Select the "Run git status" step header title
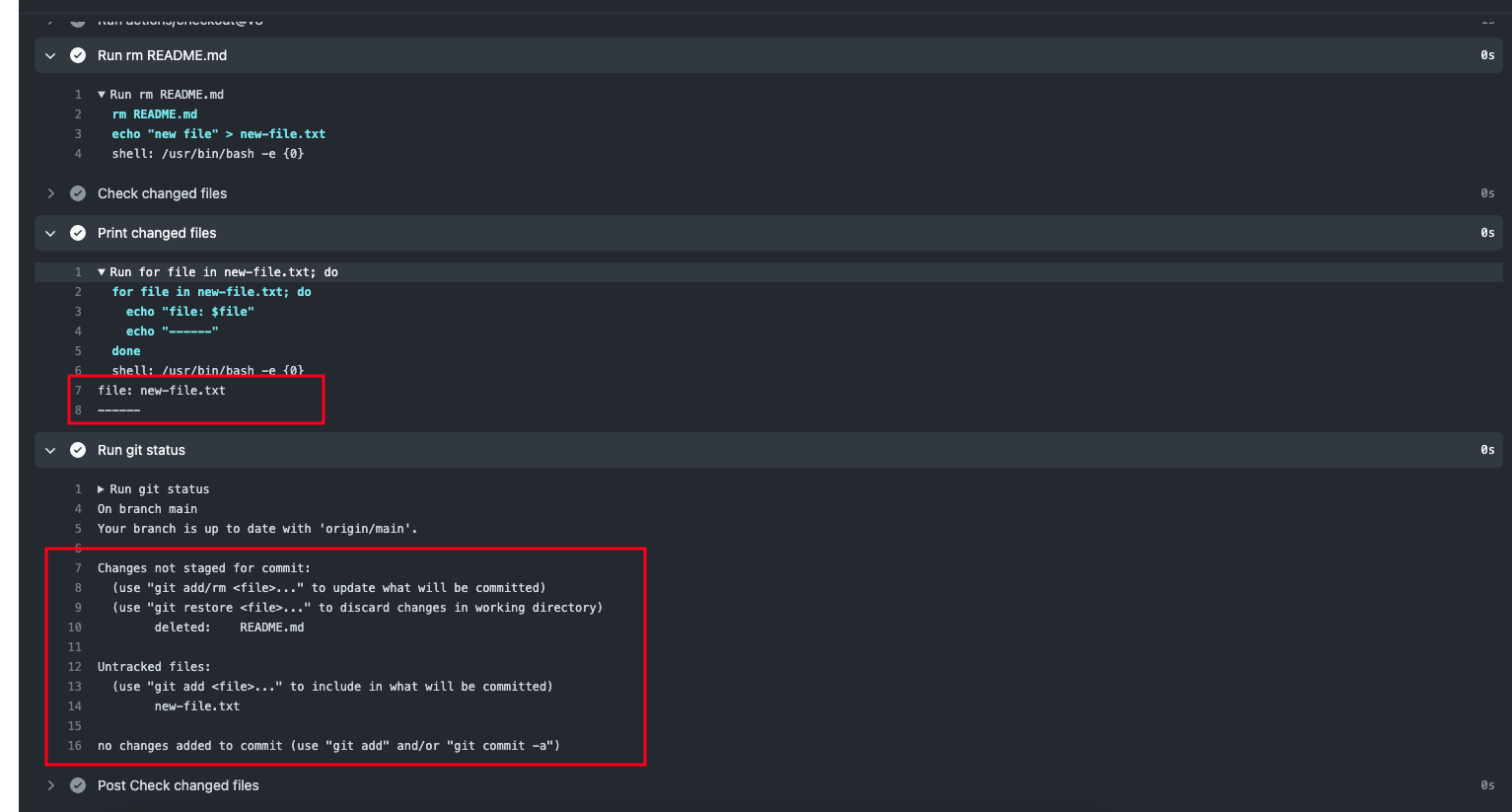This screenshot has height=812, width=1512. (x=141, y=450)
